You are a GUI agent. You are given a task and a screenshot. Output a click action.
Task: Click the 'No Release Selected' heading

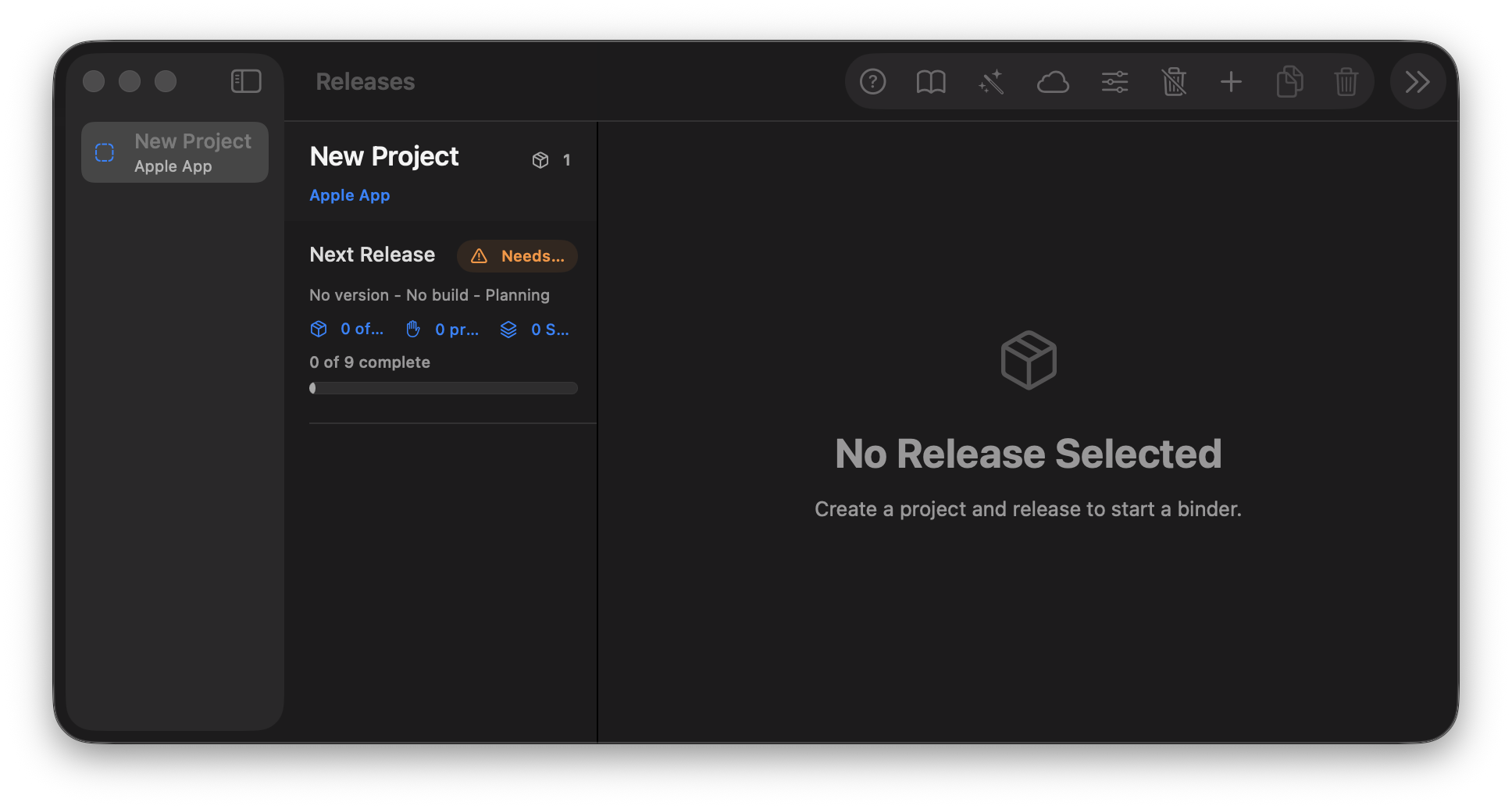coord(1029,454)
